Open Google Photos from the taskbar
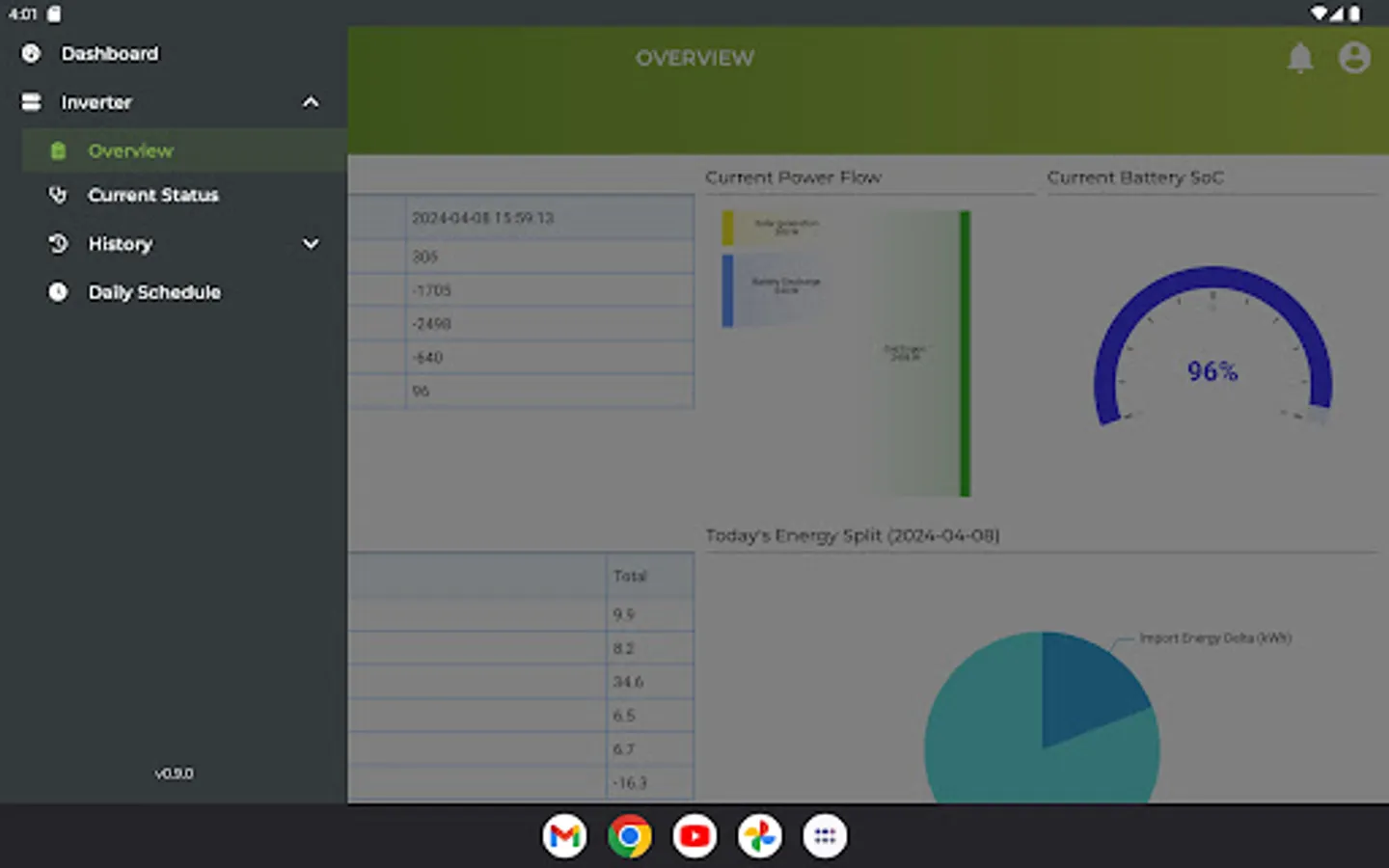This screenshot has height=868, width=1389. click(760, 836)
